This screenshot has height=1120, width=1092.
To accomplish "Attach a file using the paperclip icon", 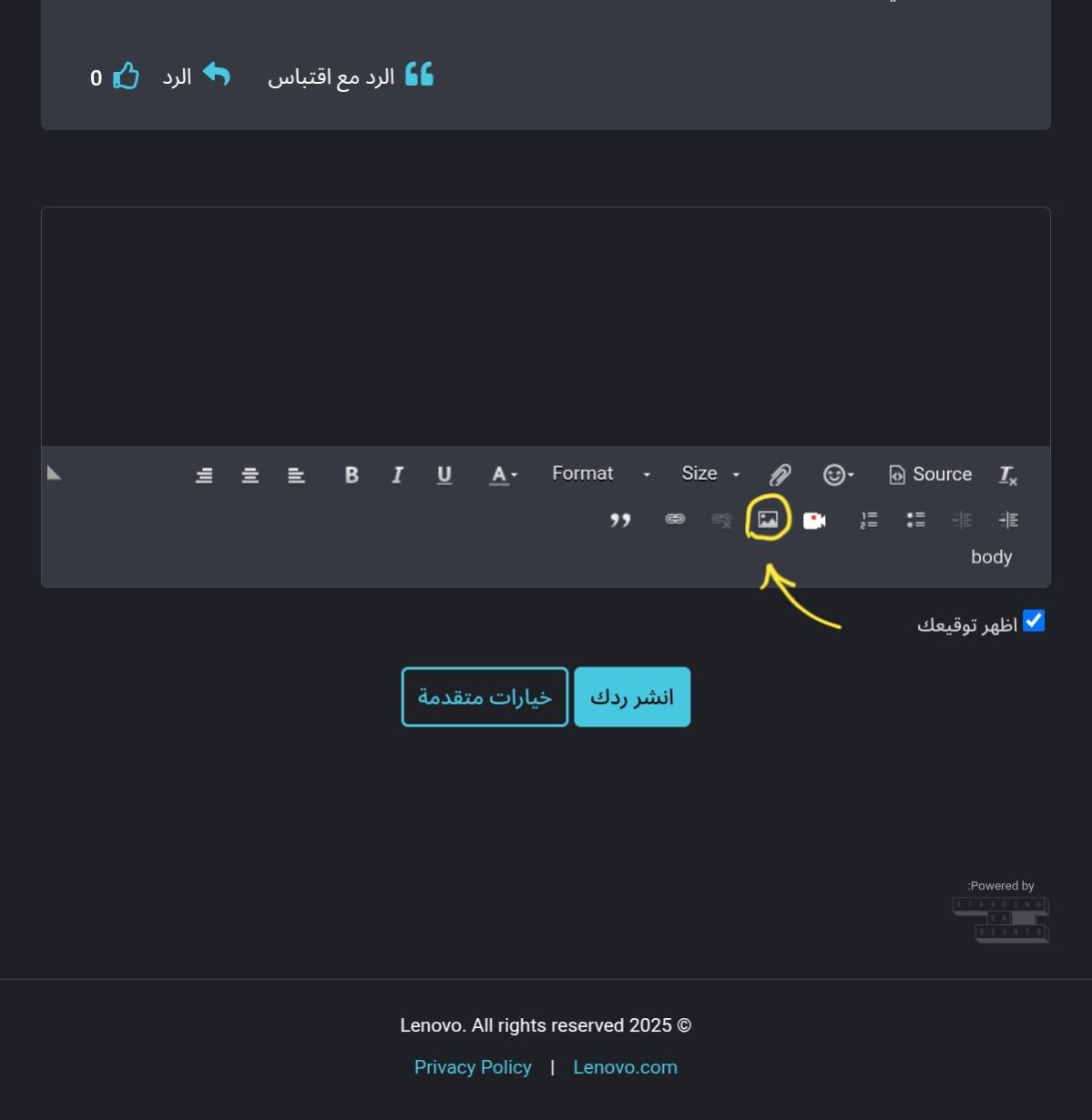I will tap(780, 473).
